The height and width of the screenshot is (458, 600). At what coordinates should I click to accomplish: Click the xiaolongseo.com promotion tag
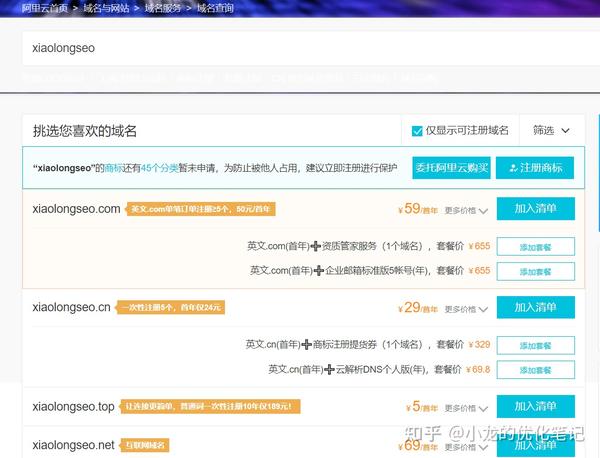coord(201,209)
